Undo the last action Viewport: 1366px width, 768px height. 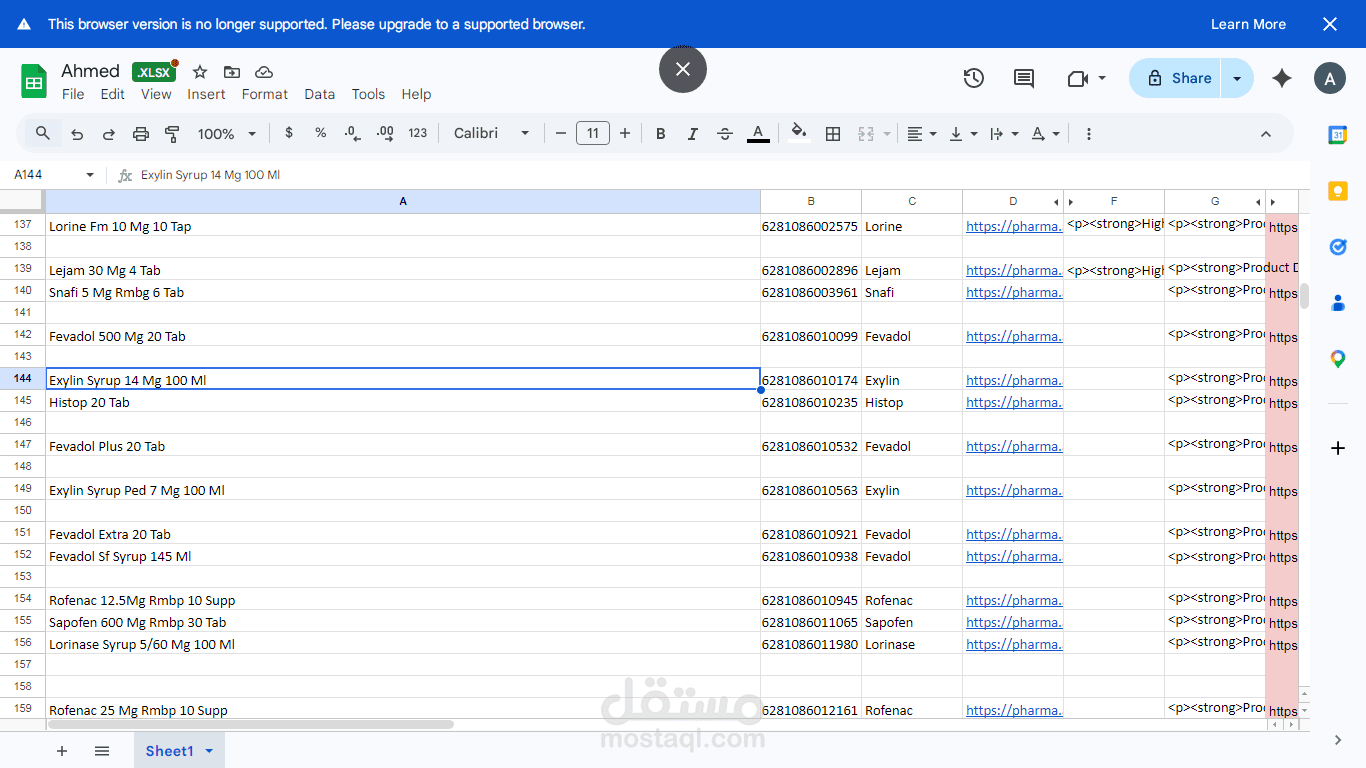77,133
